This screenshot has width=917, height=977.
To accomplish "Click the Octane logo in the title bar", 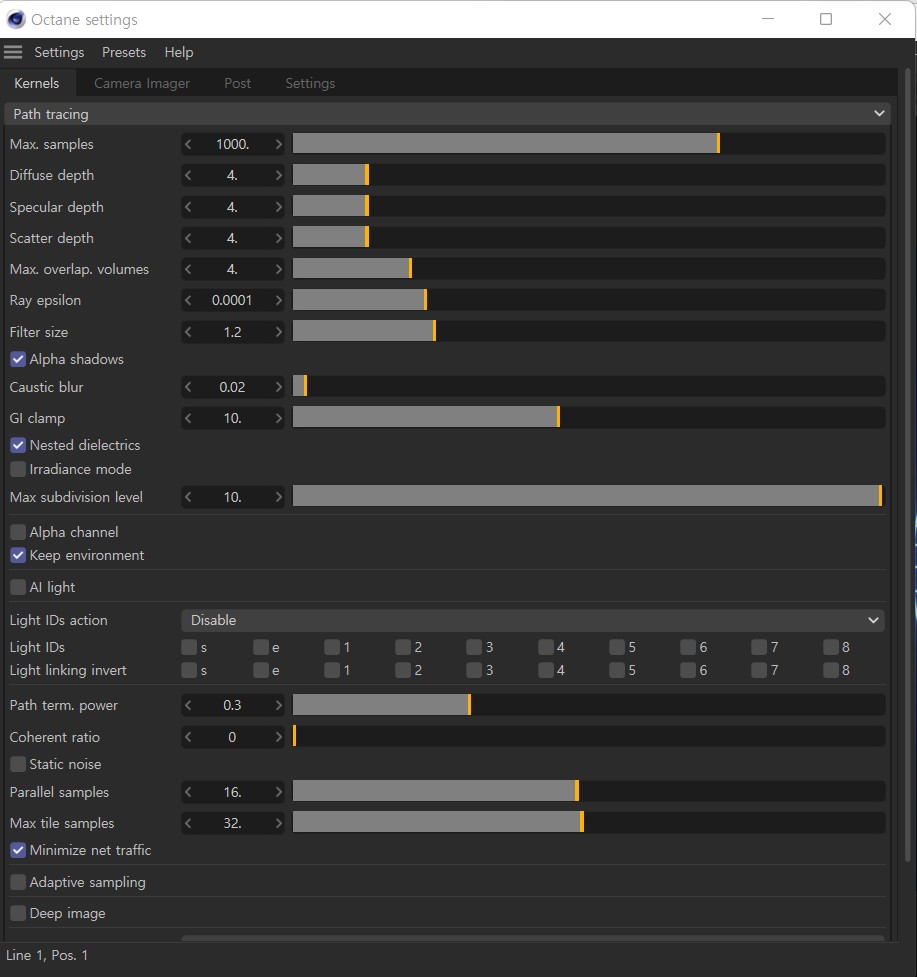I will pyautogui.click(x=16, y=19).
